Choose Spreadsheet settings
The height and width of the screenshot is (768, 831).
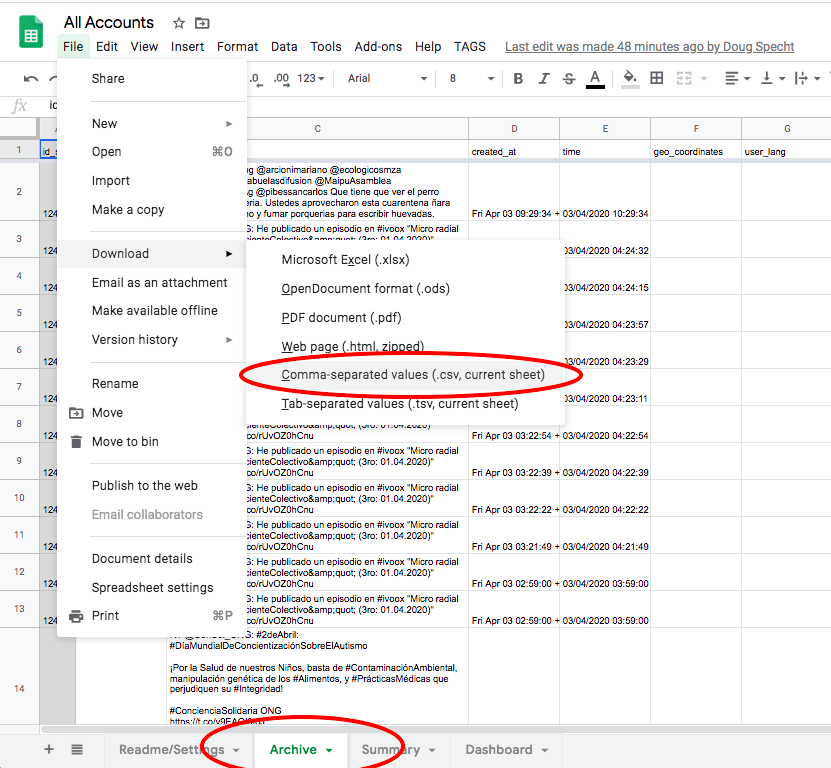pos(152,588)
